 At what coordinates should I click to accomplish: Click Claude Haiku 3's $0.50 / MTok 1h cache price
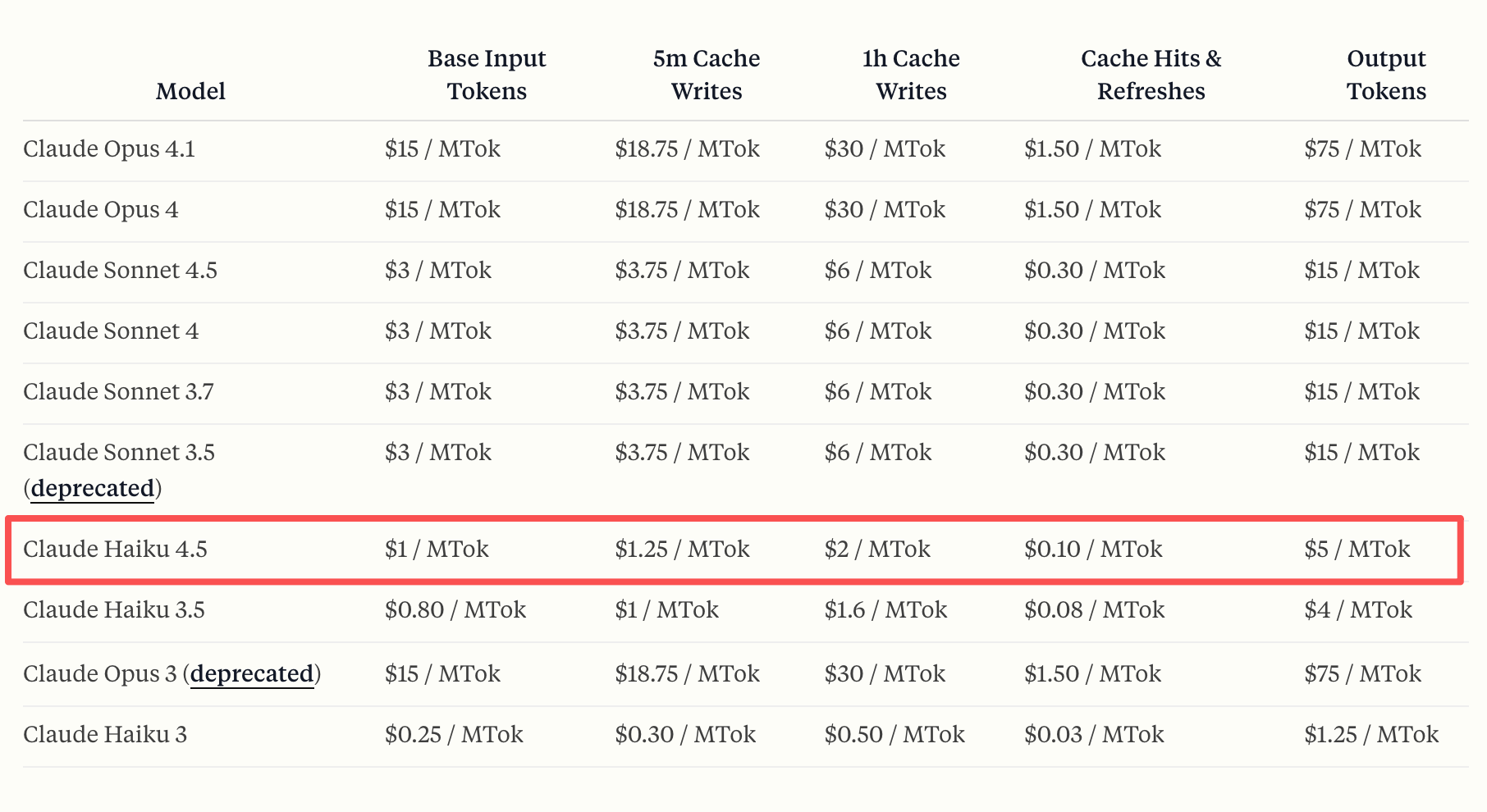click(894, 735)
